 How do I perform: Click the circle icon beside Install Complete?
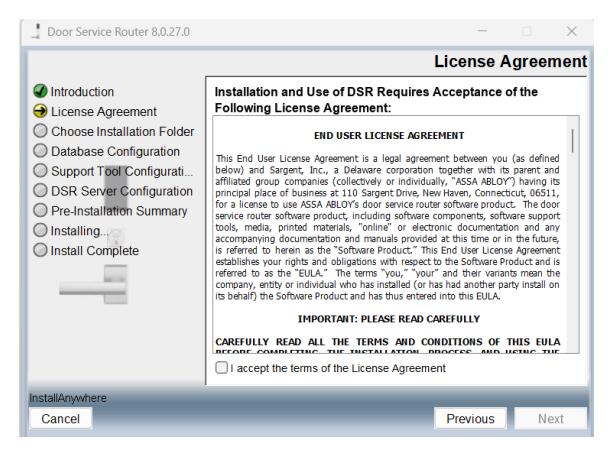40,250
